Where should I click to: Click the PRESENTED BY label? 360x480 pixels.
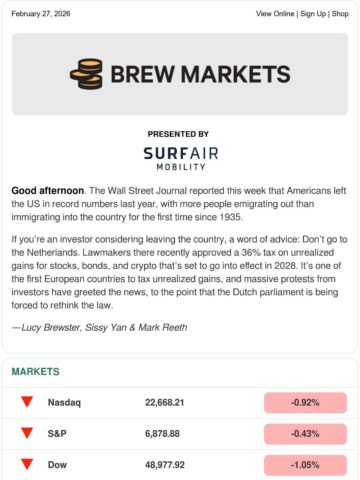178,134
